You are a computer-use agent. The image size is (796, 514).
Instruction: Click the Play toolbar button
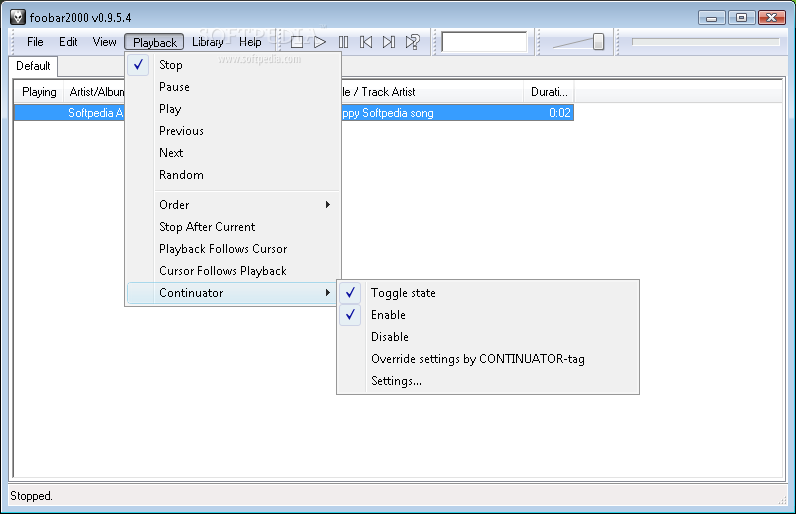[320, 42]
